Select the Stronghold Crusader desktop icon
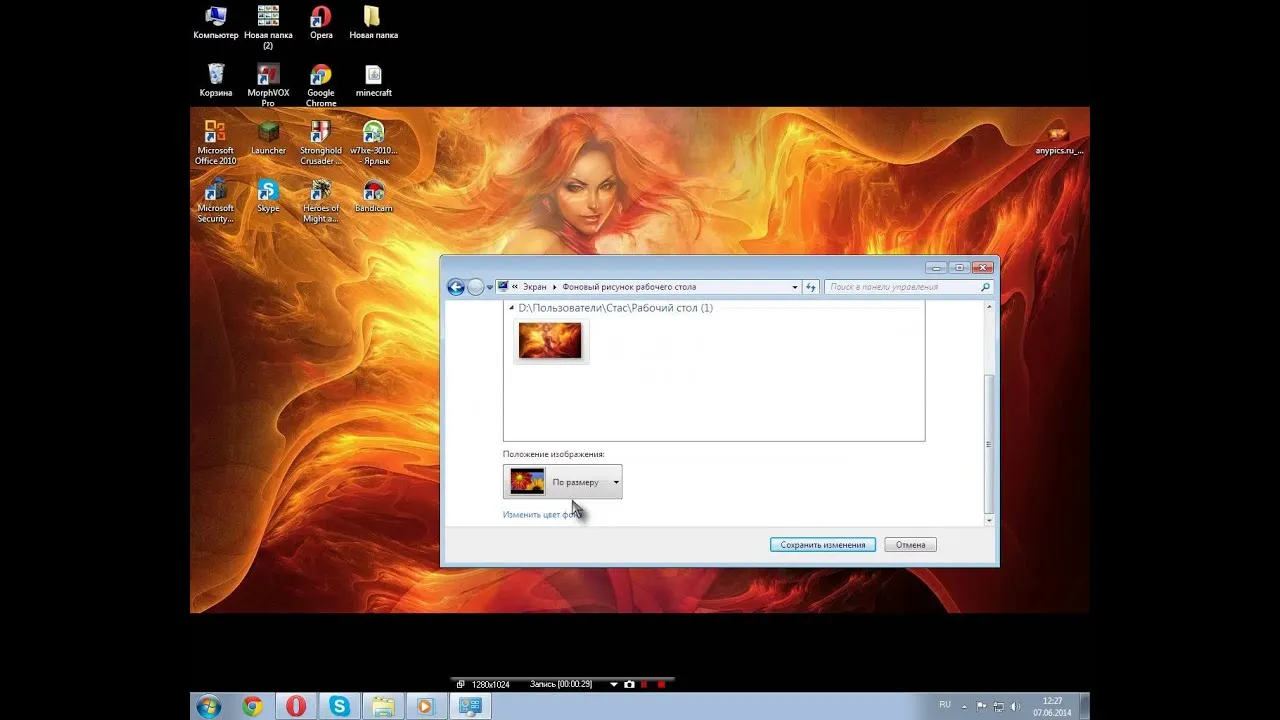Screen dimensions: 1280x720 tap(321, 143)
